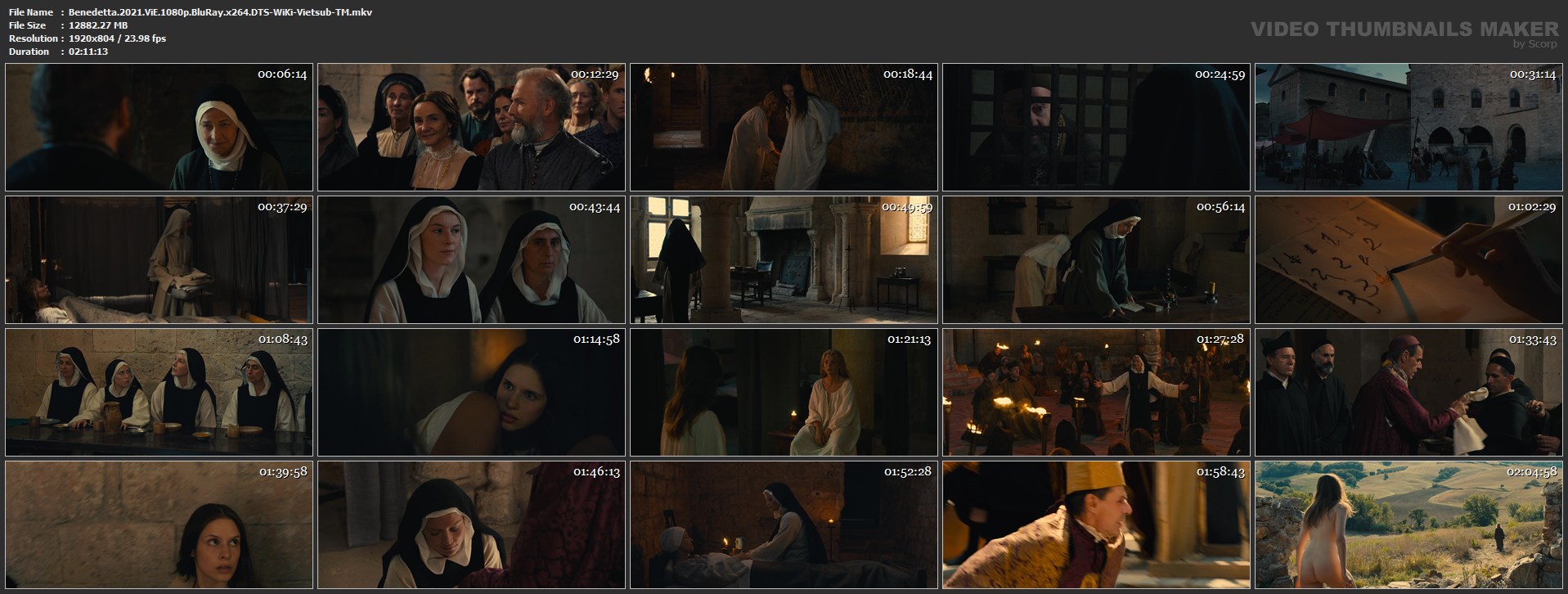Open the dining nuns thumbnail at 01:08:43
This screenshot has height=594, width=1568.
159,392
